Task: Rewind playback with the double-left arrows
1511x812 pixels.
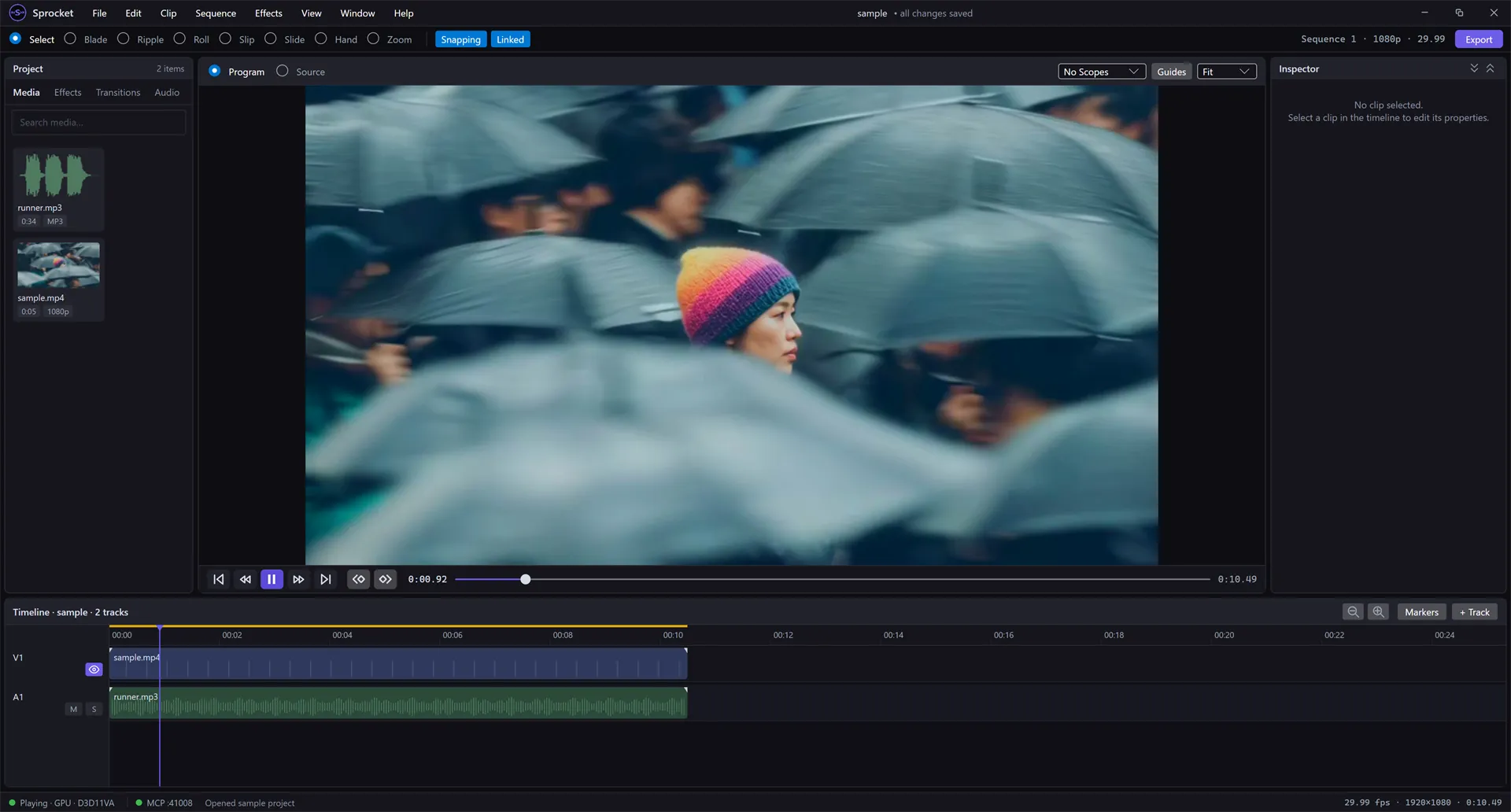Action: [245, 579]
